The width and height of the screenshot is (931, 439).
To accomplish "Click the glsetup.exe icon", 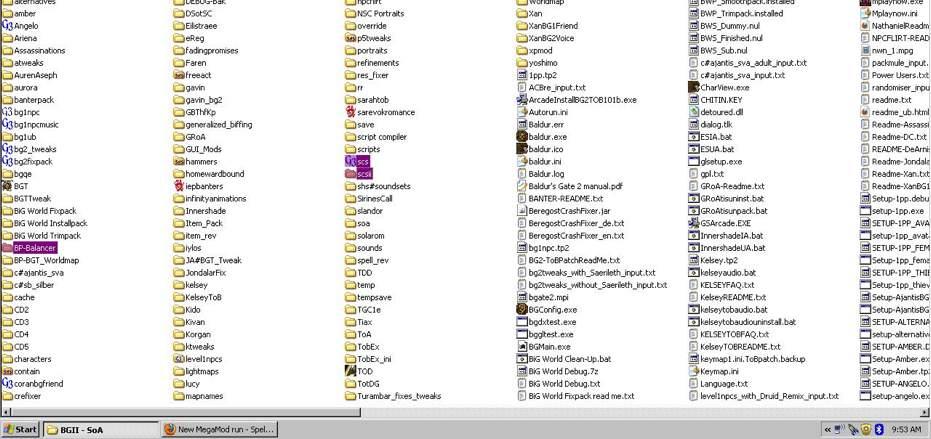I will [694, 161].
